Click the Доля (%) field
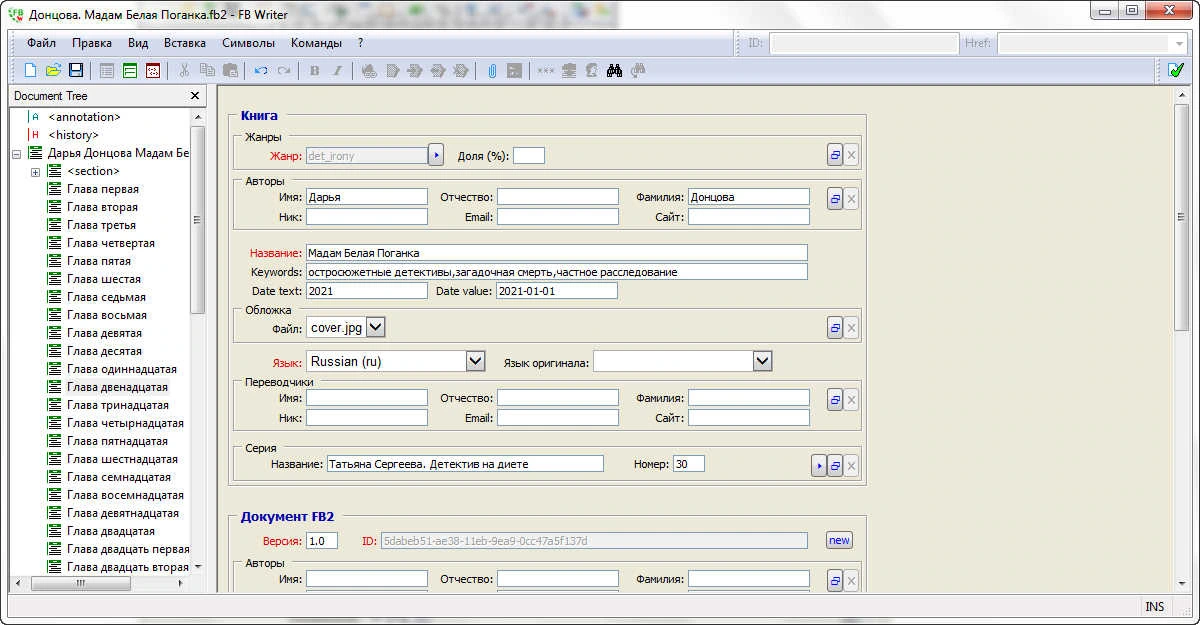The image size is (1200, 625). pyautogui.click(x=529, y=155)
